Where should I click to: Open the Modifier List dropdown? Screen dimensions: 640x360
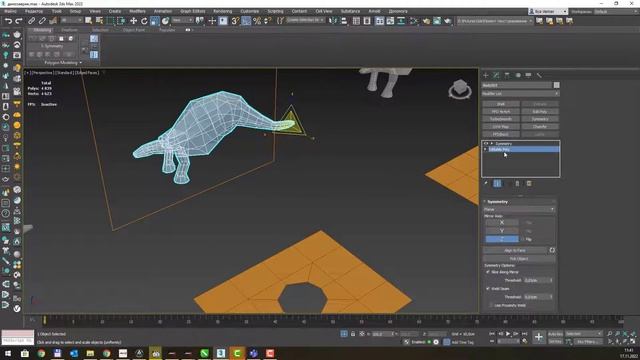(x=520, y=93)
